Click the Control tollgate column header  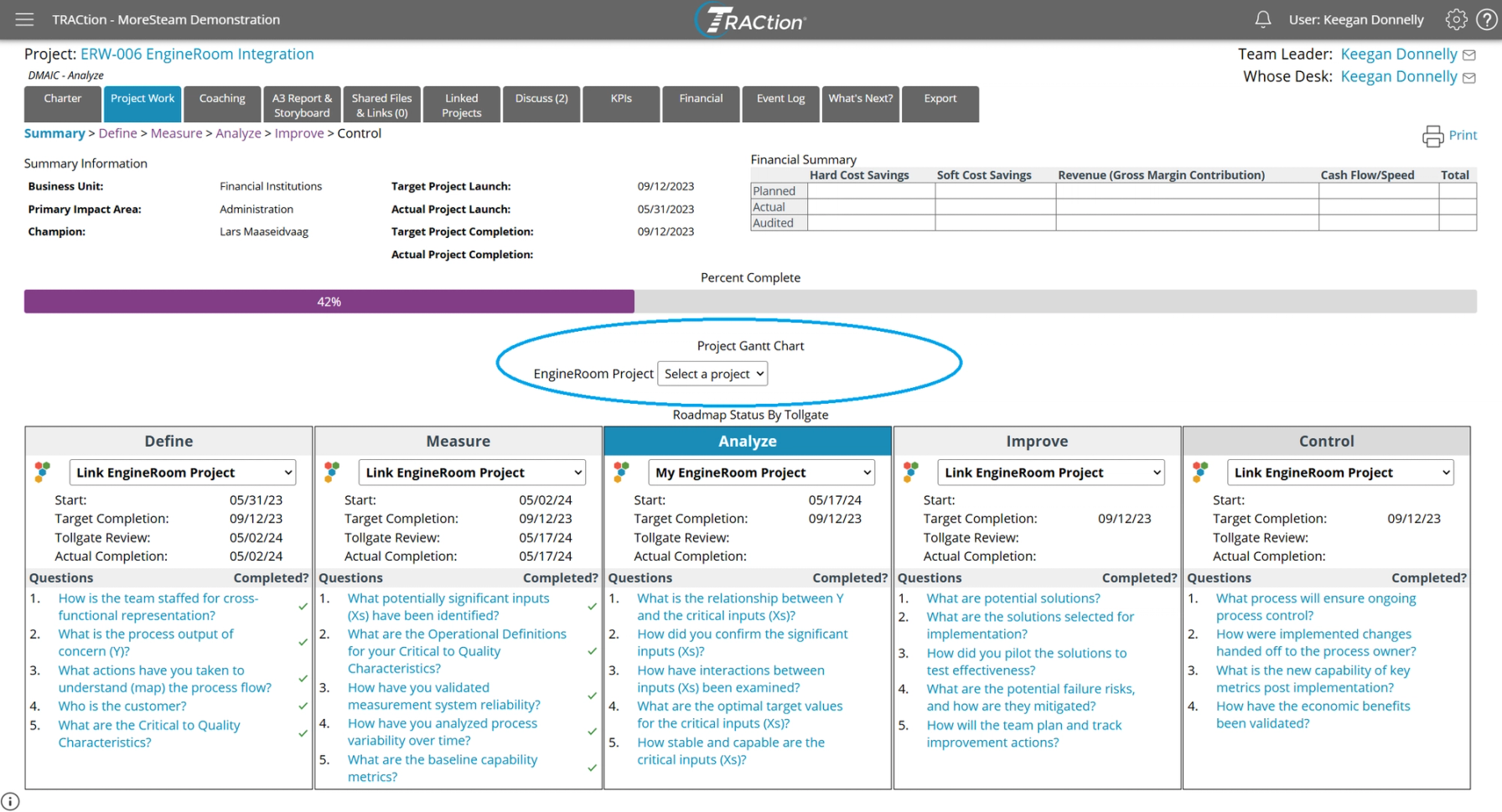tap(1327, 441)
